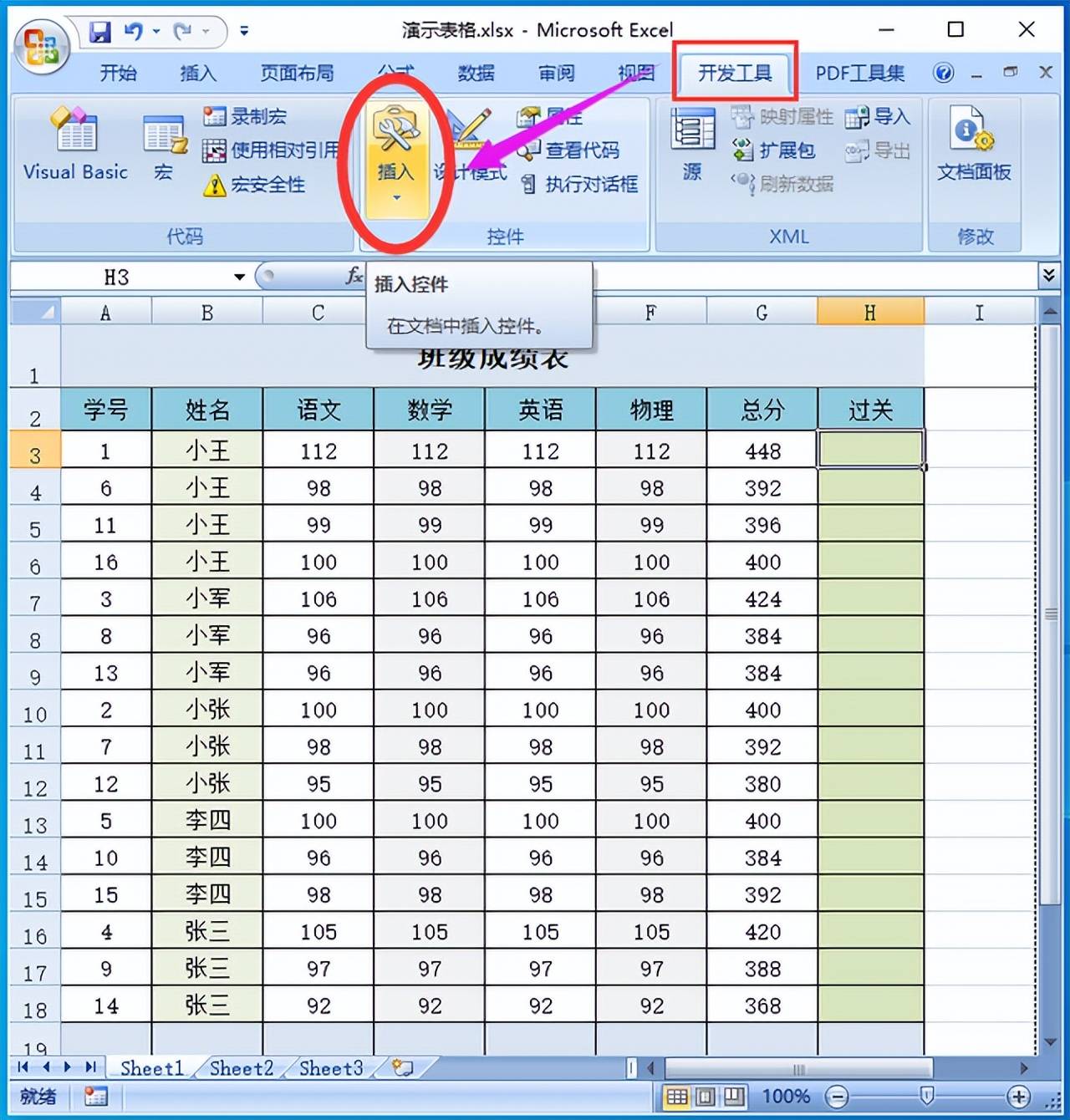Click the Save icon in quick access toolbar

pyautogui.click(x=100, y=32)
